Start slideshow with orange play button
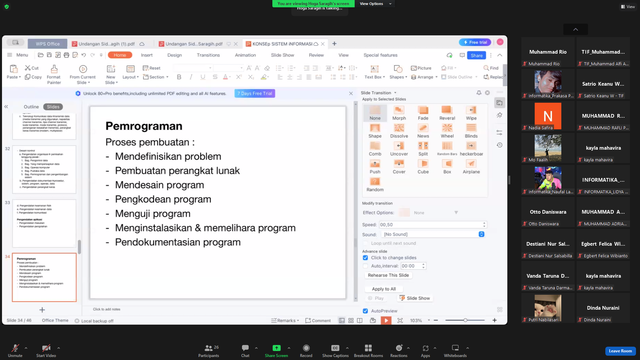Viewport: 640px width, 360px height. (386, 320)
